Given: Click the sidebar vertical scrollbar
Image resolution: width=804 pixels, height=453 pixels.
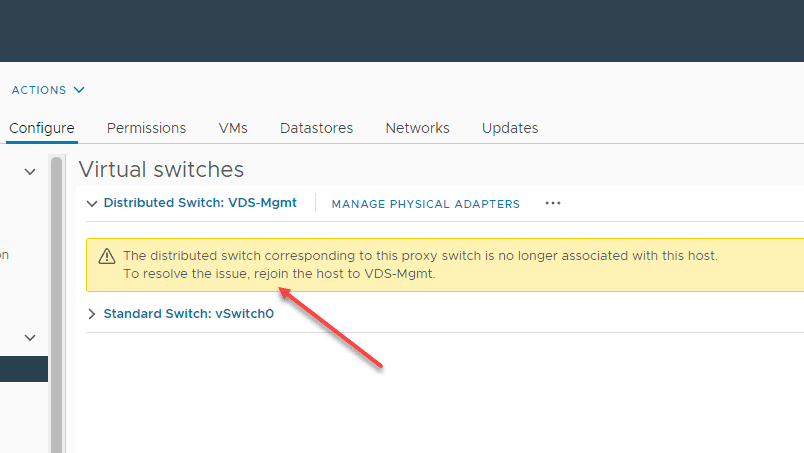Looking at the screenshot, I should click(57, 300).
